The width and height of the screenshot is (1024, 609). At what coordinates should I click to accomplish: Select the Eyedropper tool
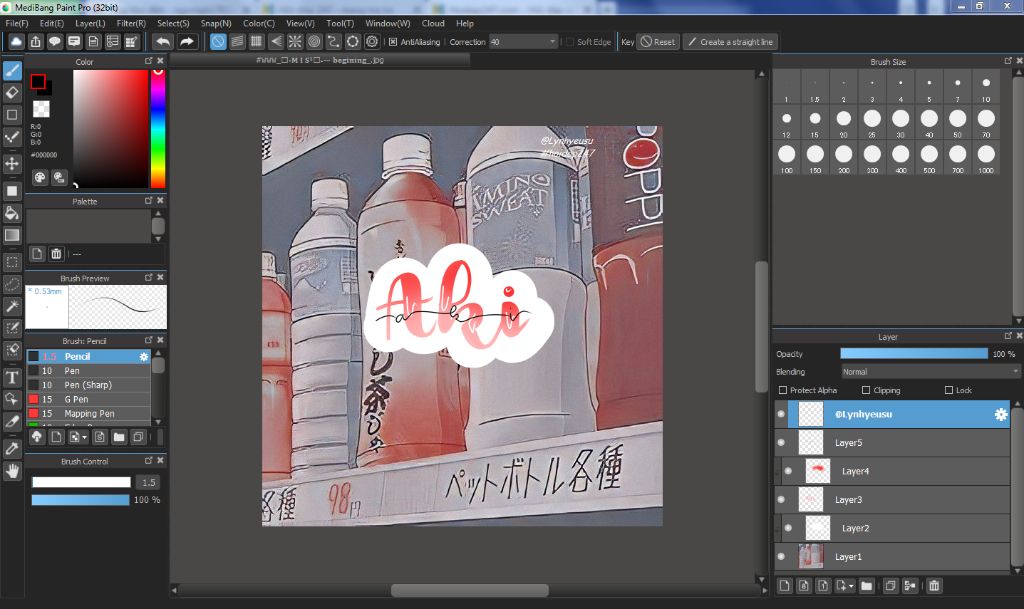(12, 448)
